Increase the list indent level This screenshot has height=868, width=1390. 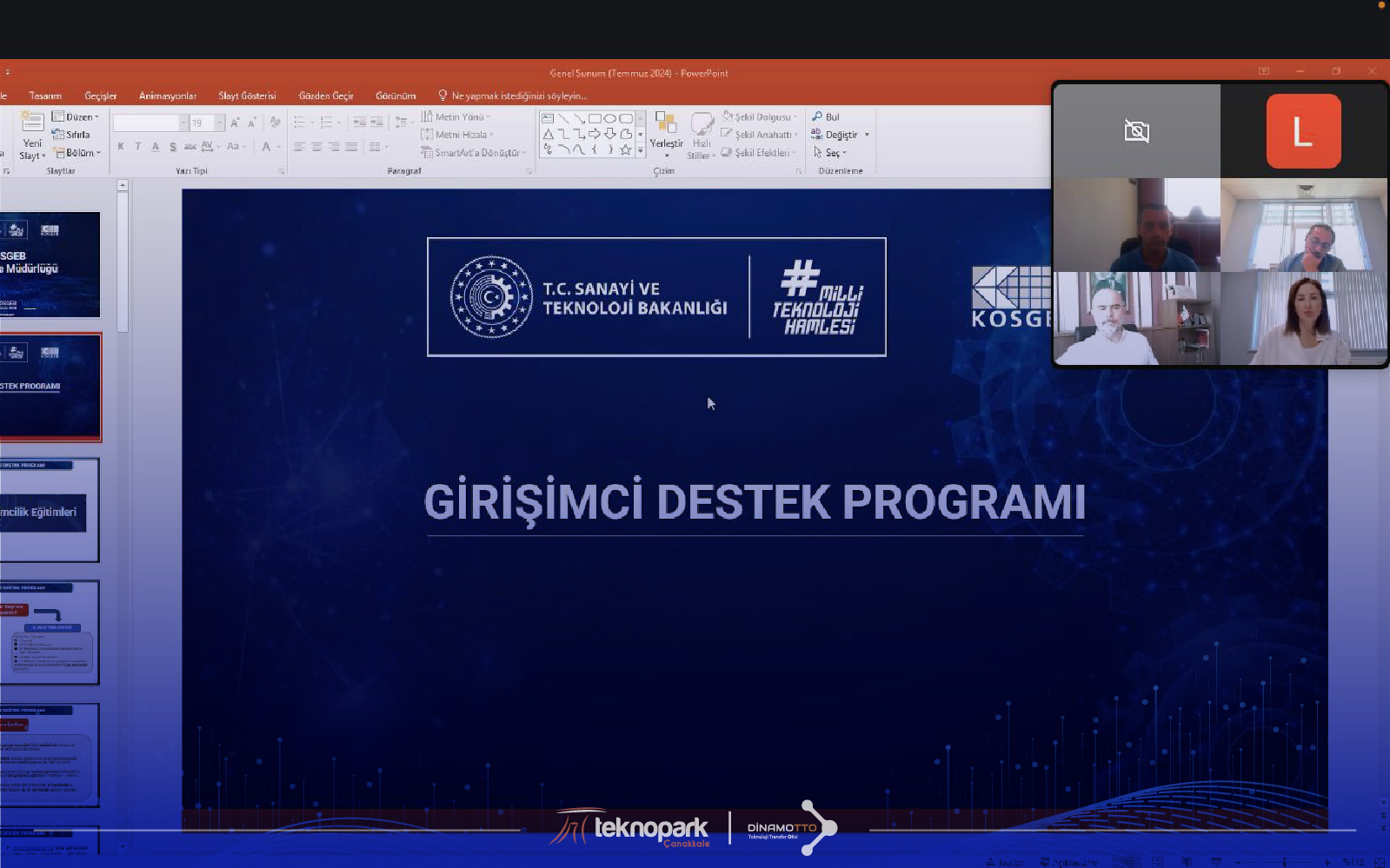pyautogui.click(x=376, y=123)
